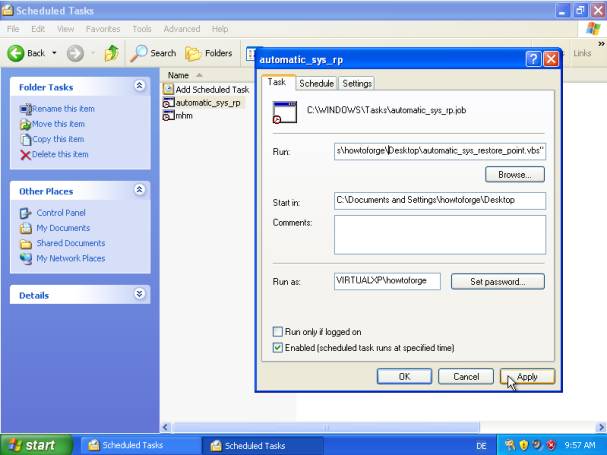Viewport: 607px width, 455px height.
Task: Click the horizontal scrollbar thumb
Action: pyautogui.click(x=326, y=428)
